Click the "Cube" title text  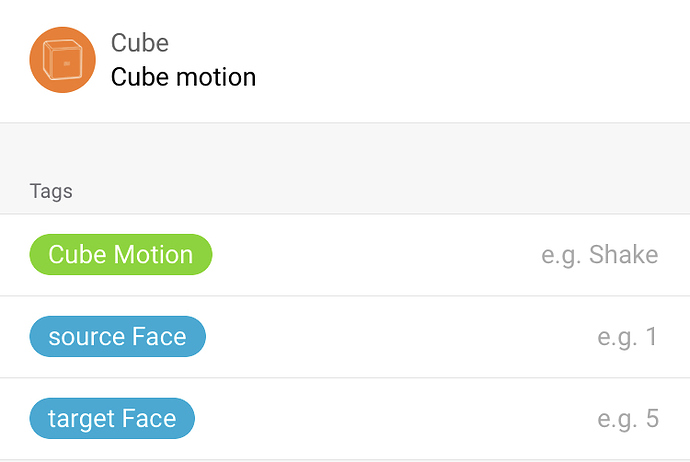[x=140, y=43]
